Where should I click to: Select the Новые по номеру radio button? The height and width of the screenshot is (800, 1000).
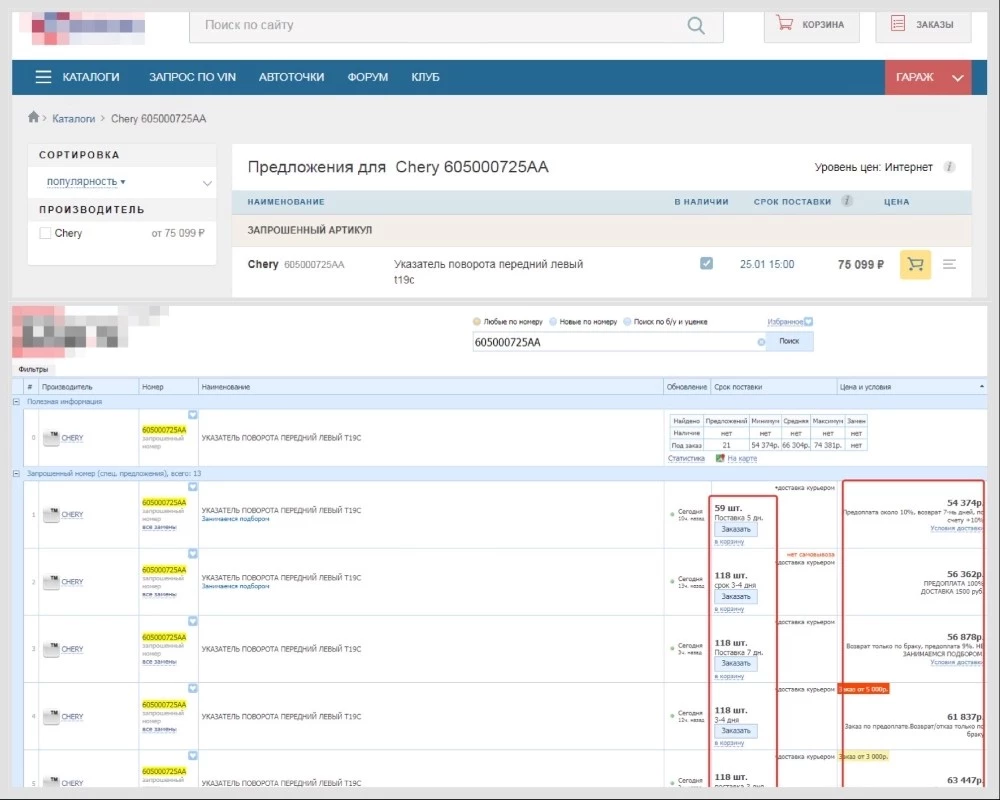554,322
